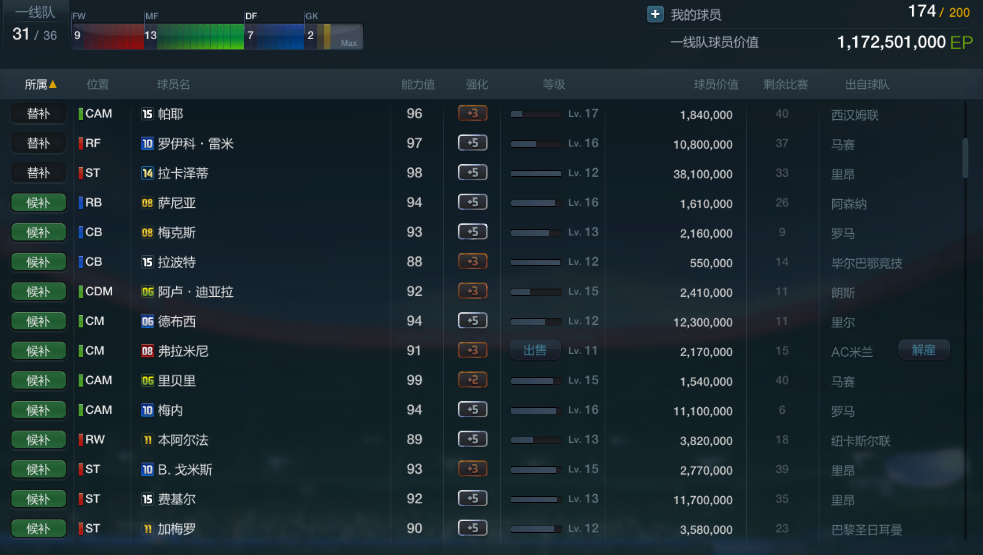This screenshot has width=983, height=555.
Task: Click 本阿尔法's number 11 card icon
Action: pyautogui.click(x=147, y=440)
